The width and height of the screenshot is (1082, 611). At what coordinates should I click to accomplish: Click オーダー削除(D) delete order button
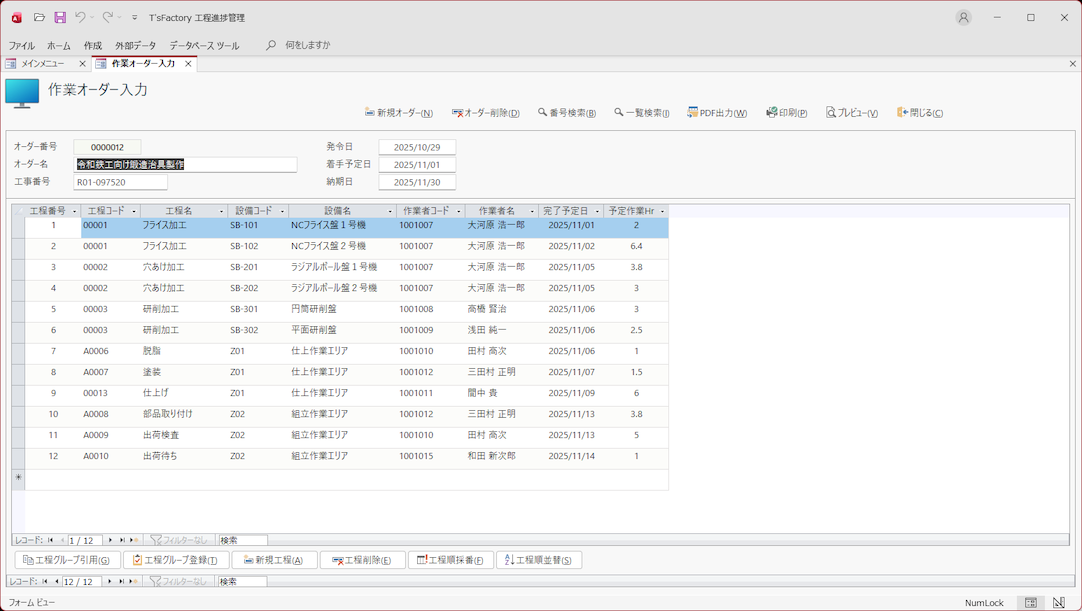point(486,113)
